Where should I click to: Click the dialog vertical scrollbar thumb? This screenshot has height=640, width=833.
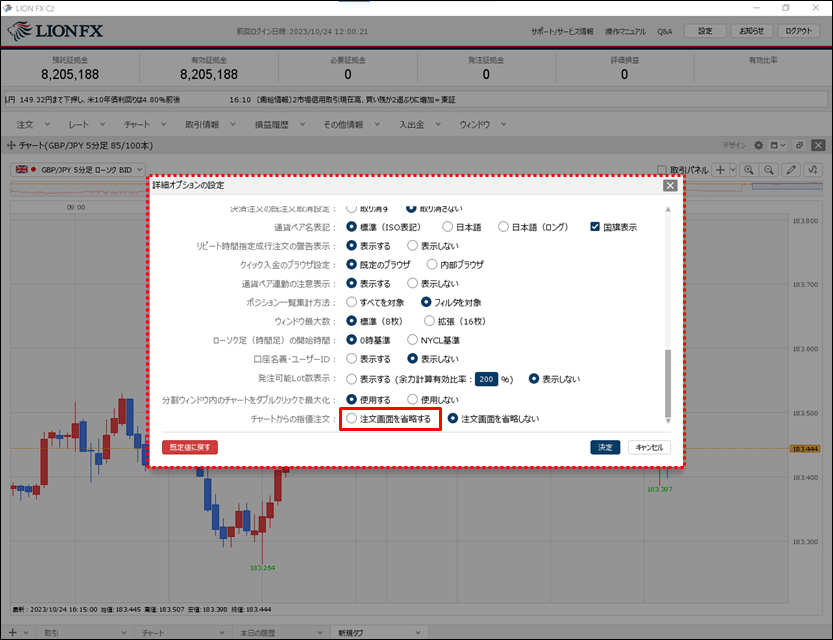pyautogui.click(x=668, y=383)
